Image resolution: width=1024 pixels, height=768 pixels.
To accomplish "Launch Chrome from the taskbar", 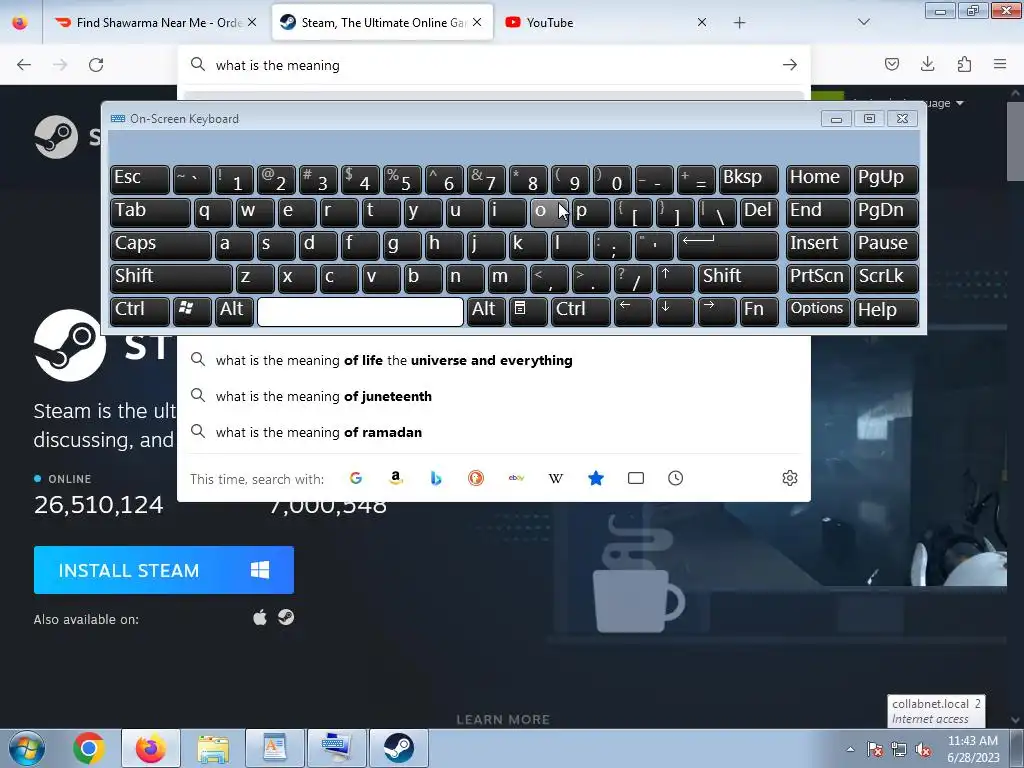I will click(89, 748).
